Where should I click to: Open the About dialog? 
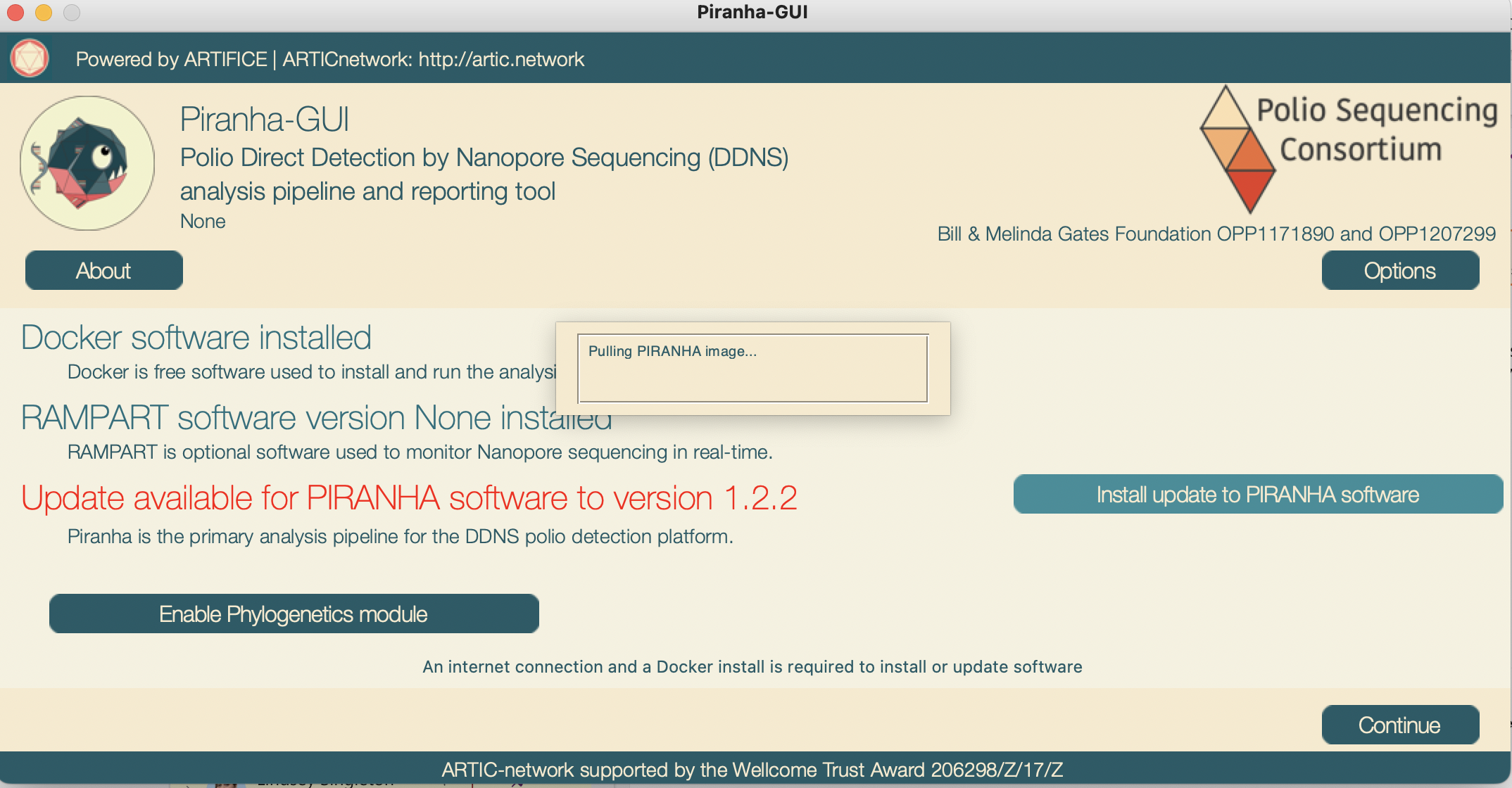[x=104, y=271]
